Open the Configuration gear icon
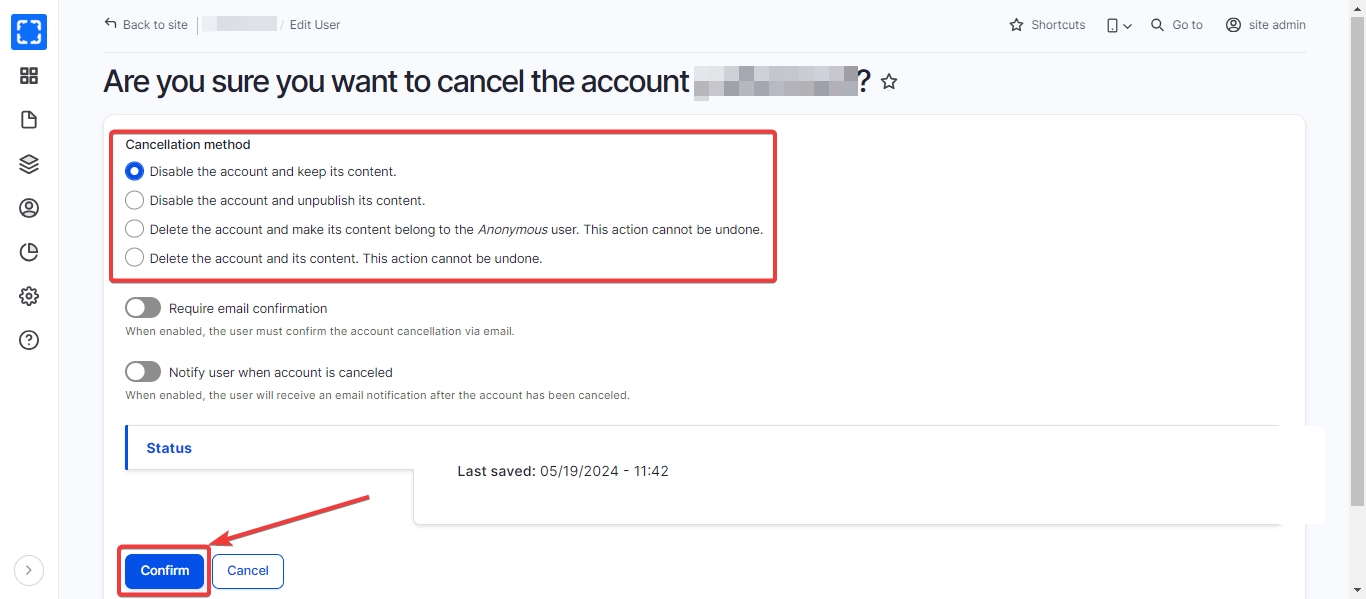Viewport: 1366px width, 599px height. pos(29,296)
